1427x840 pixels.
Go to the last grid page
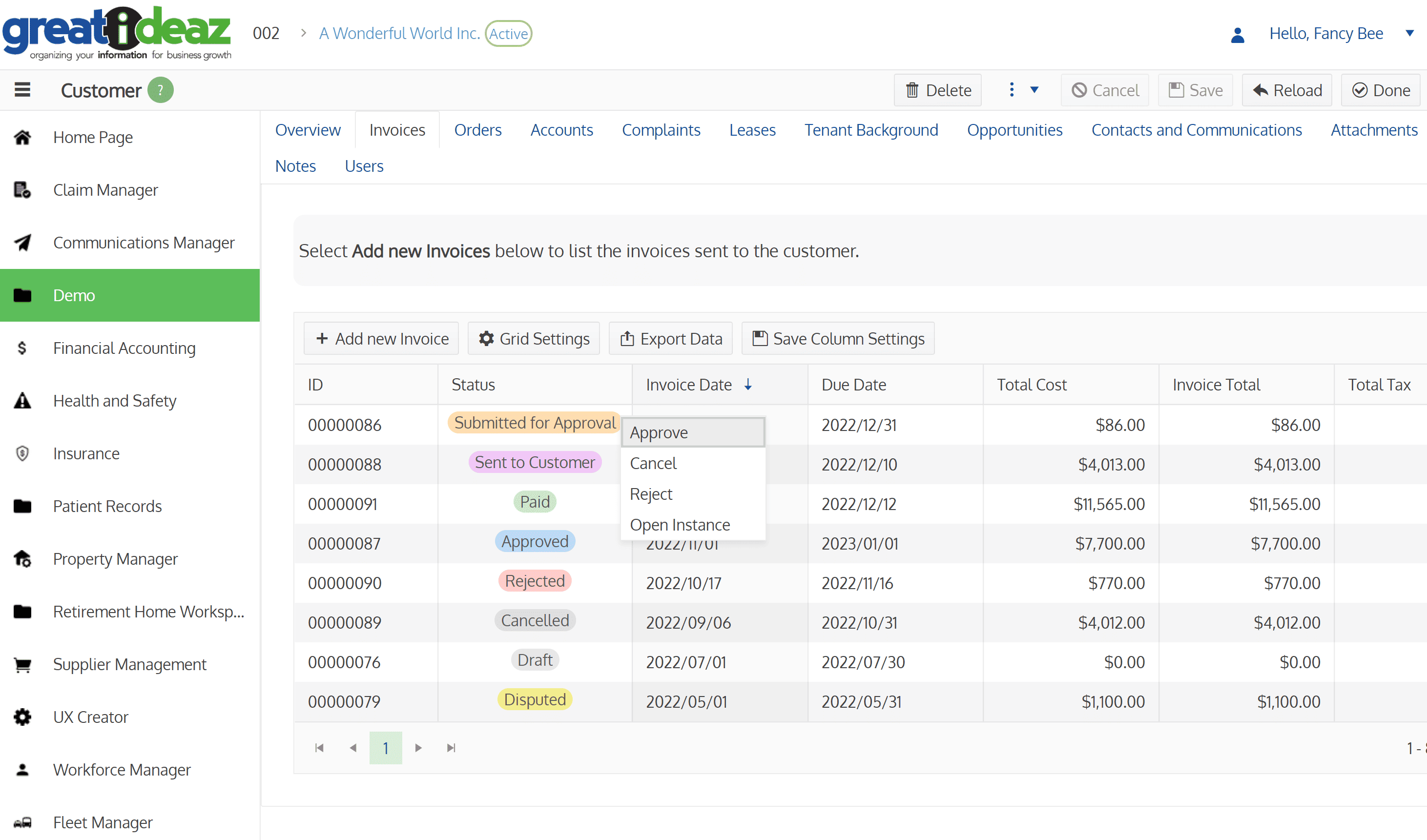click(x=451, y=748)
